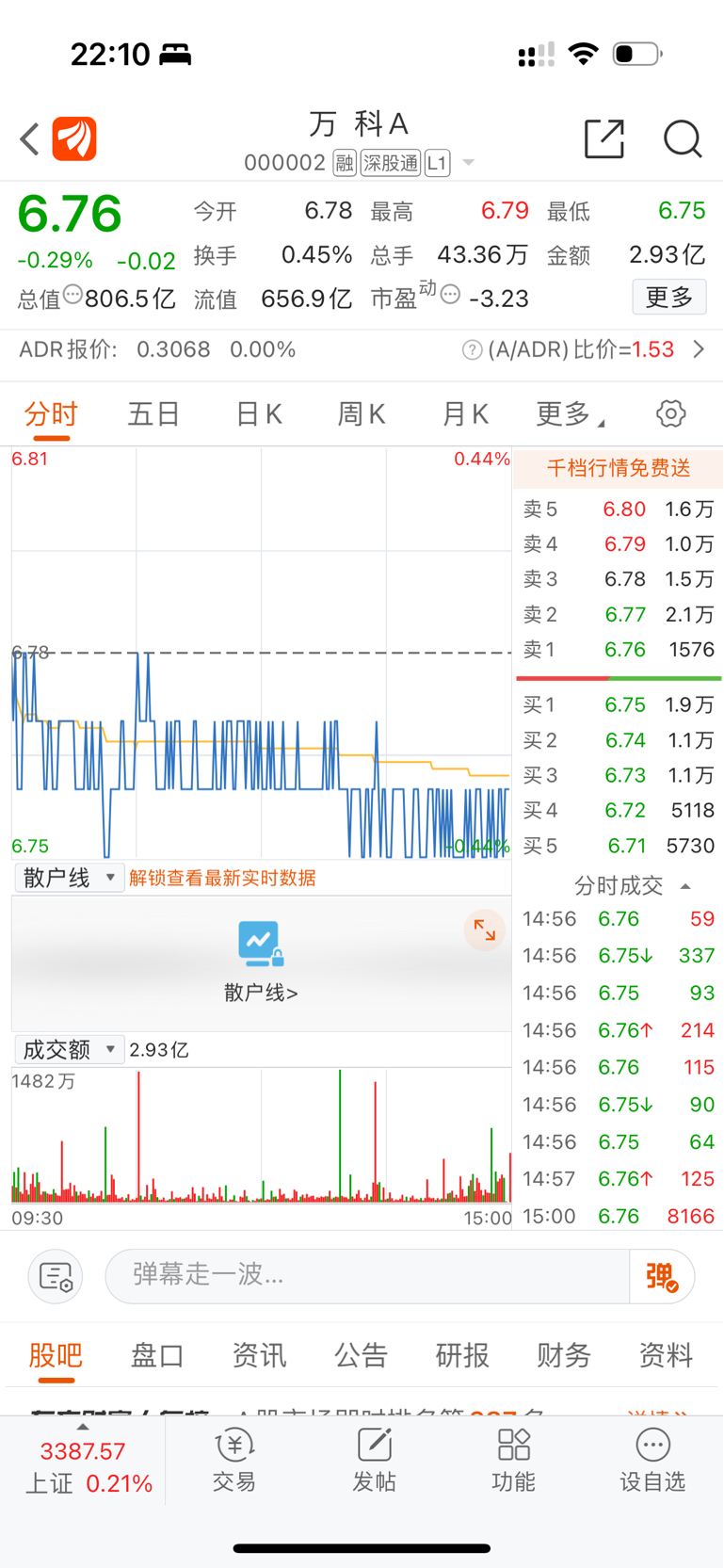Tap 设自选 add to watchlist icon
Viewport: 724px width, 1568px height.
652,1461
